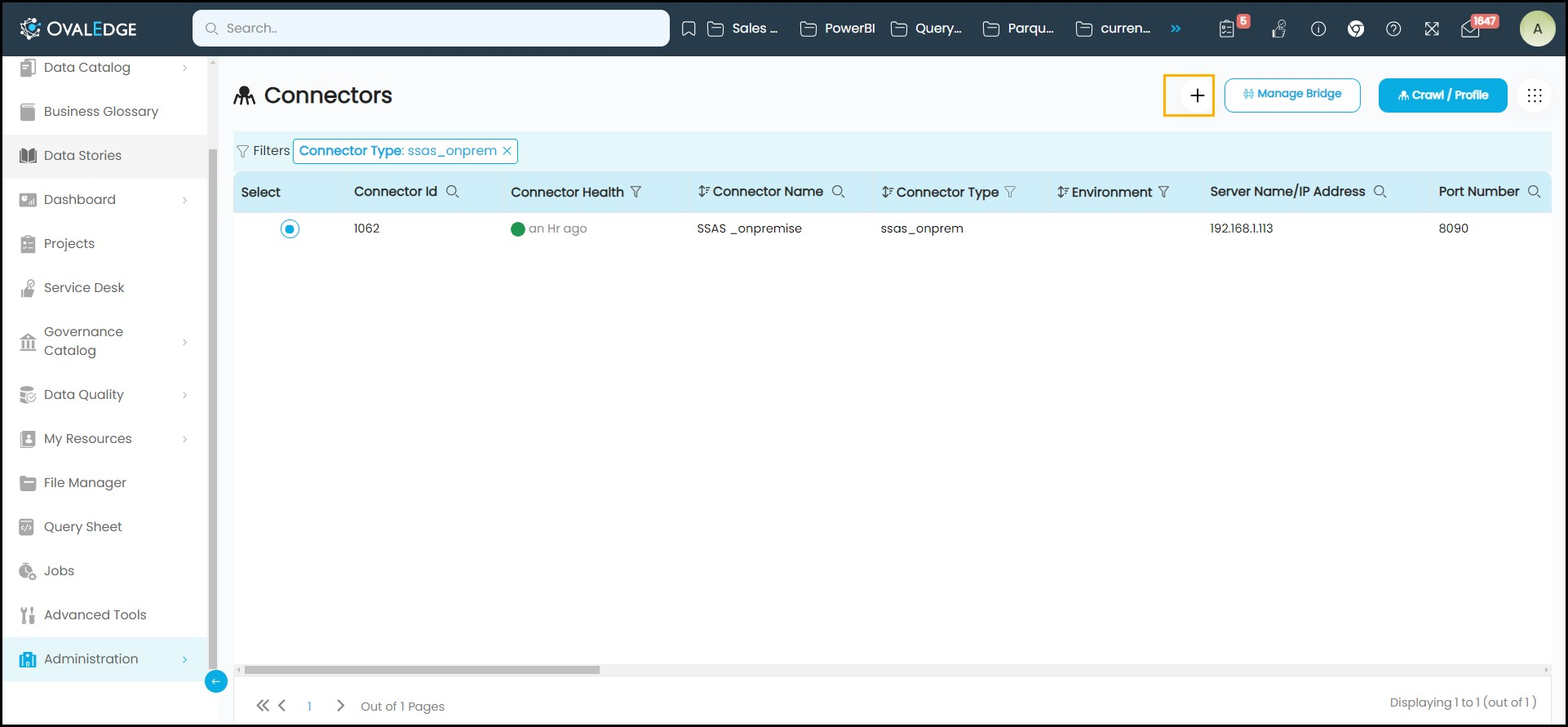Screen dimensions: 1568x727
Task: Search Connector Name magnifier icon
Action: 838,192
